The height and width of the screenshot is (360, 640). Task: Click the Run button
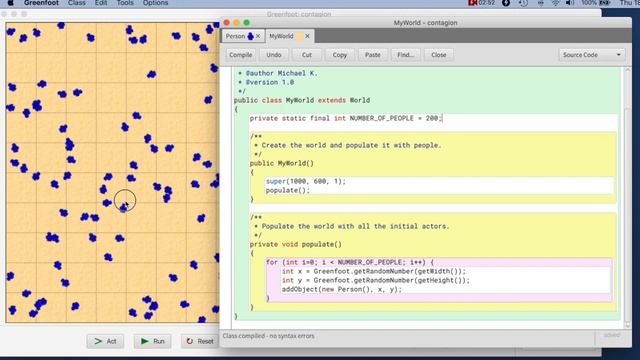[153, 341]
